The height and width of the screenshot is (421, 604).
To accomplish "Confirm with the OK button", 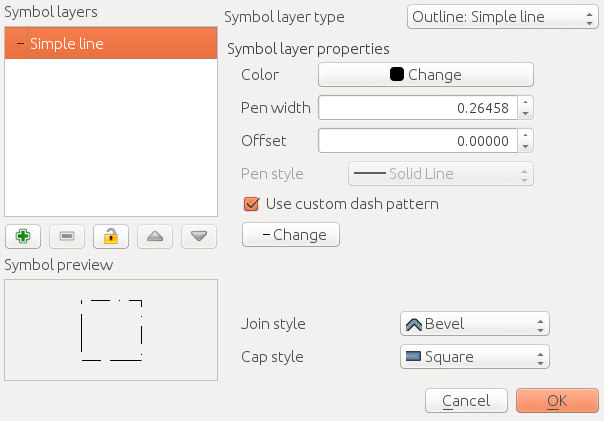I will (x=557, y=401).
